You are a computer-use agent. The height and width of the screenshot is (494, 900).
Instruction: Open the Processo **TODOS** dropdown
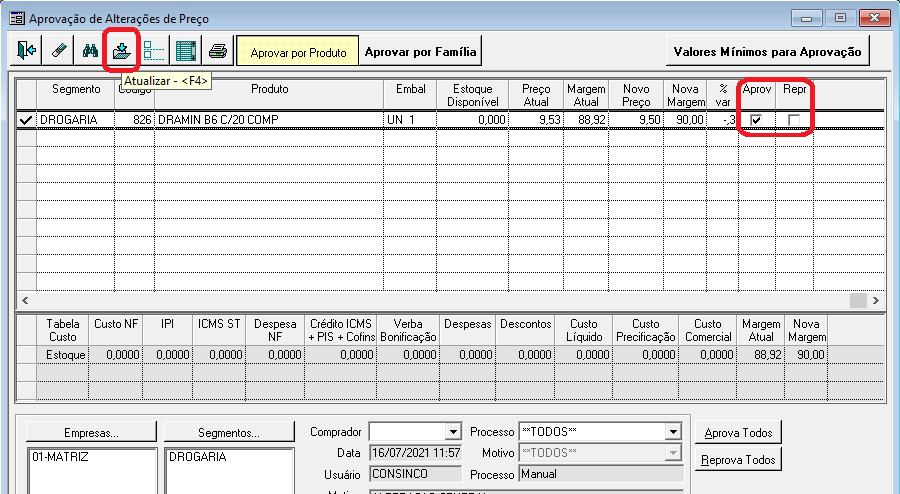pos(673,432)
